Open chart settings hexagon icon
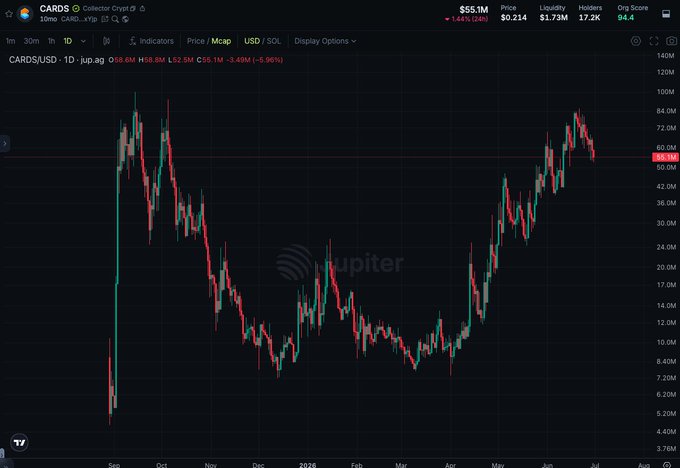This screenshot has height=468, width=680. click(636, 41)
